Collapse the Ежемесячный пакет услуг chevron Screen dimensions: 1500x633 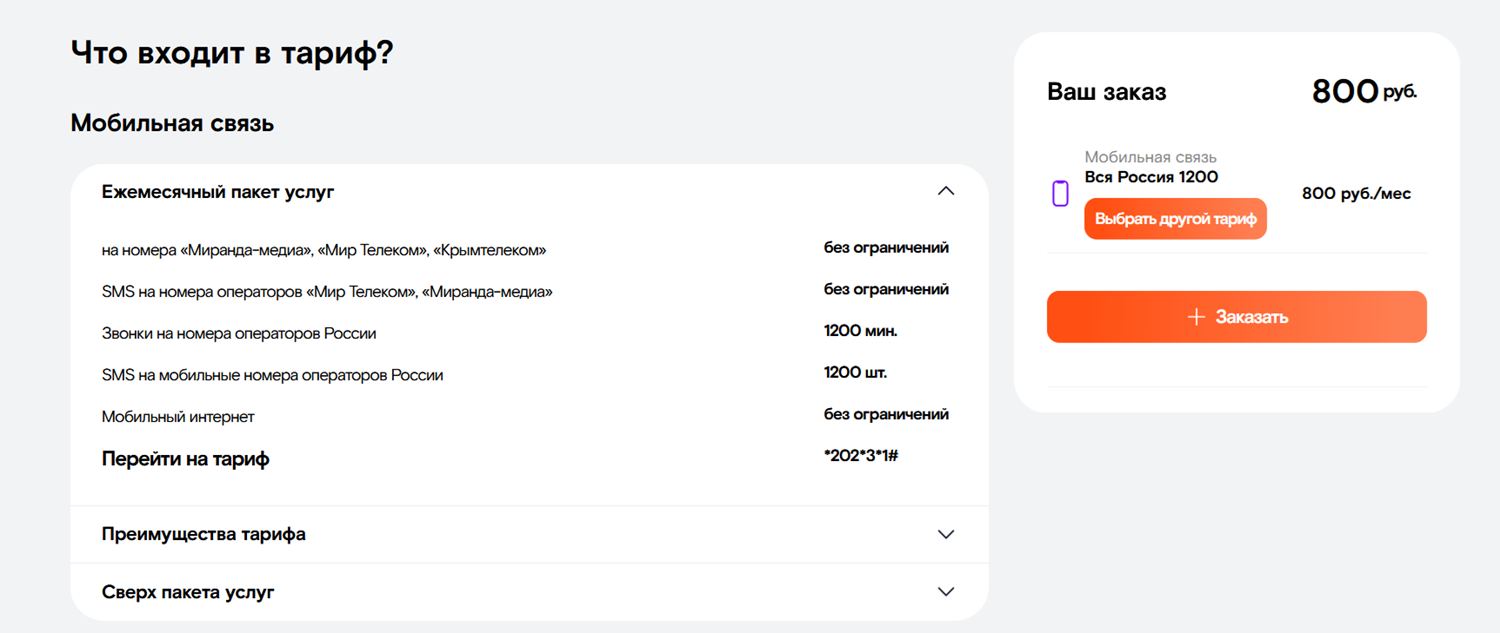[945, 191]
